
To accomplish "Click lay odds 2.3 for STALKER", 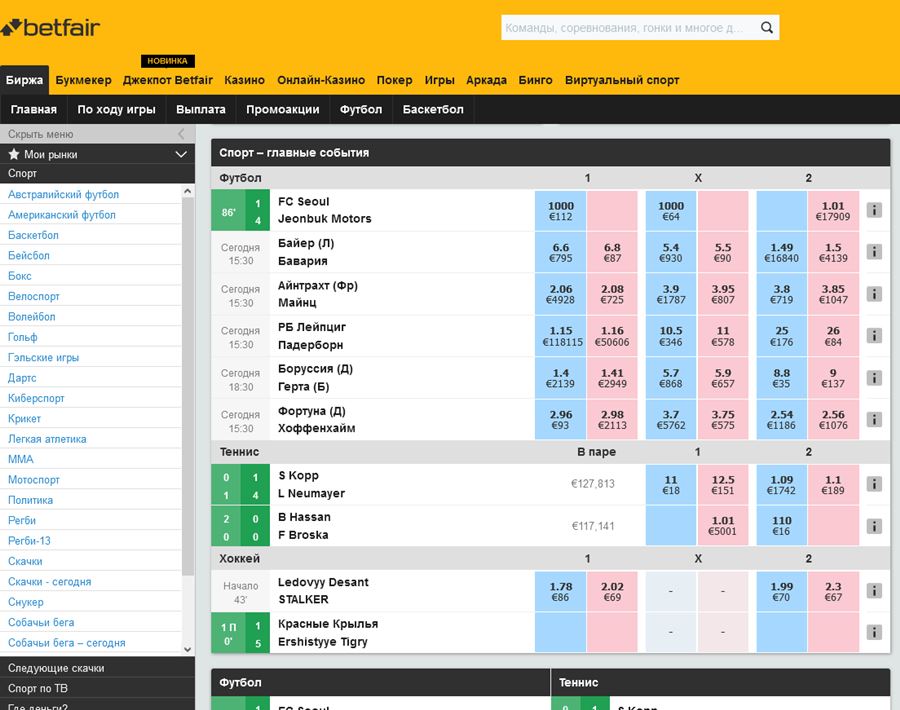I will (x=833, y=591).
